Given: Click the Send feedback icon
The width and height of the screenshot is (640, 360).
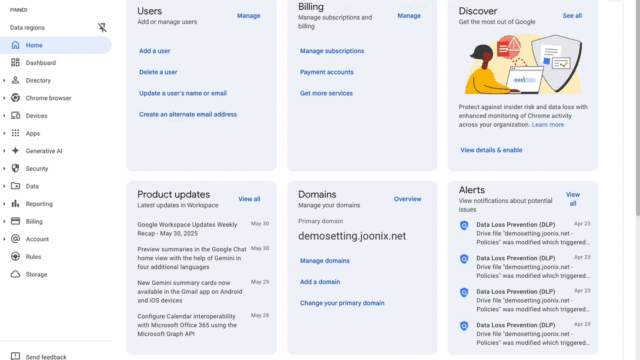Looking at the screenshot, I should click(16, 356).
